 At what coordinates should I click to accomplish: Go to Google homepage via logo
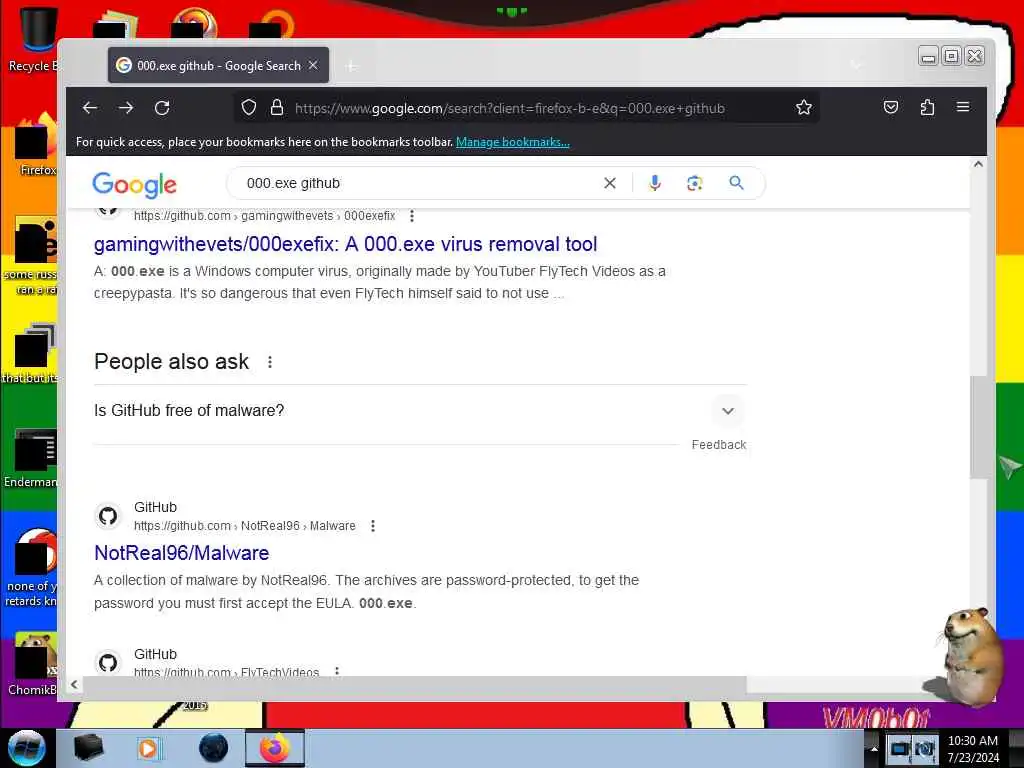(135, 185)
